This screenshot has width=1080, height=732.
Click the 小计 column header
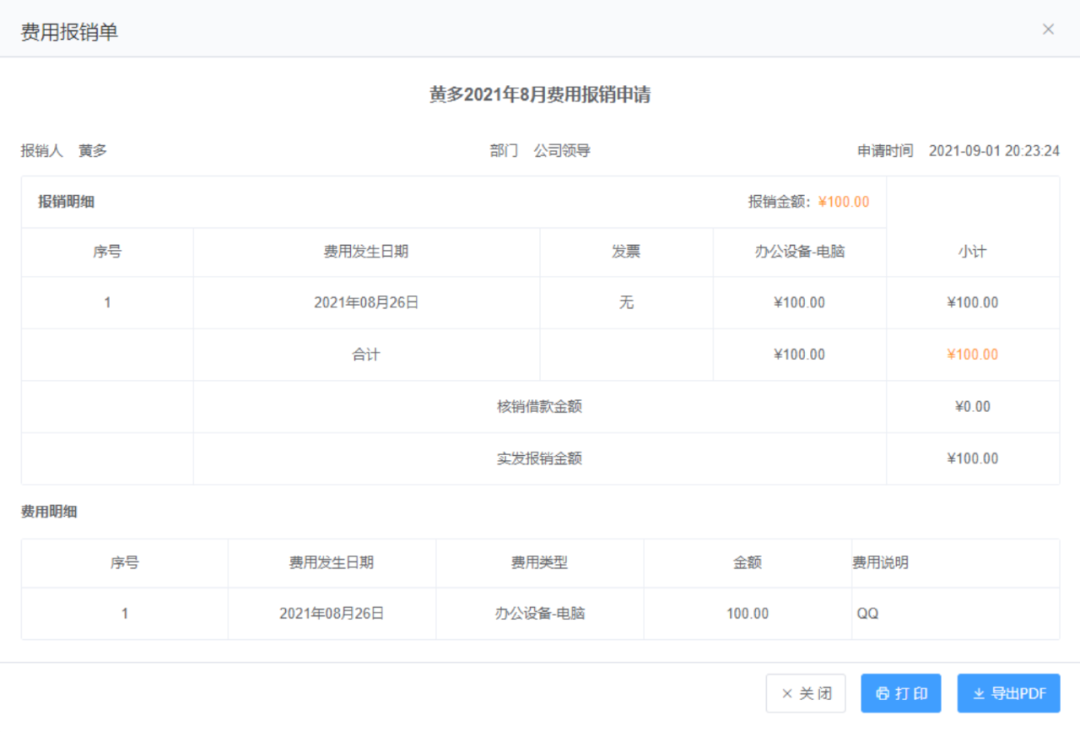(973, 252)
